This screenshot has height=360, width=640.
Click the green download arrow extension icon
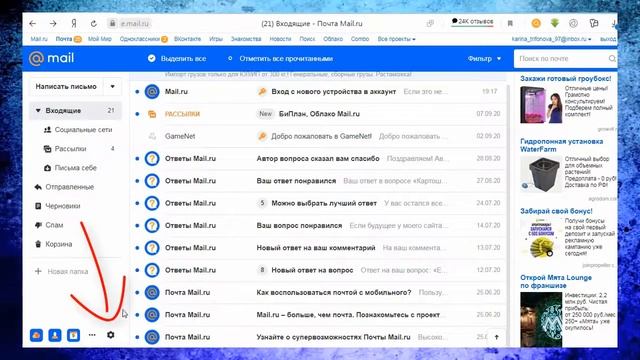pyautogui.click(x=555, y=23)
